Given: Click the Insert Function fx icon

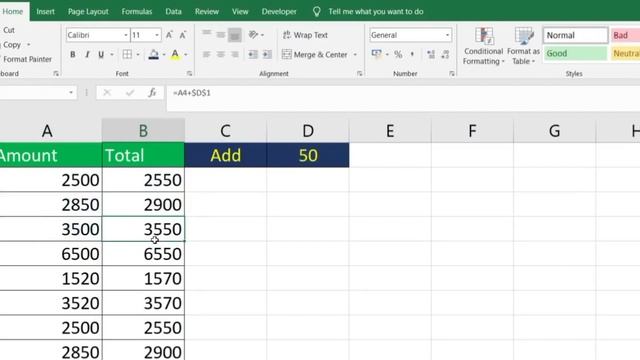Looking at the screenshot, I should tap(152, 93).
